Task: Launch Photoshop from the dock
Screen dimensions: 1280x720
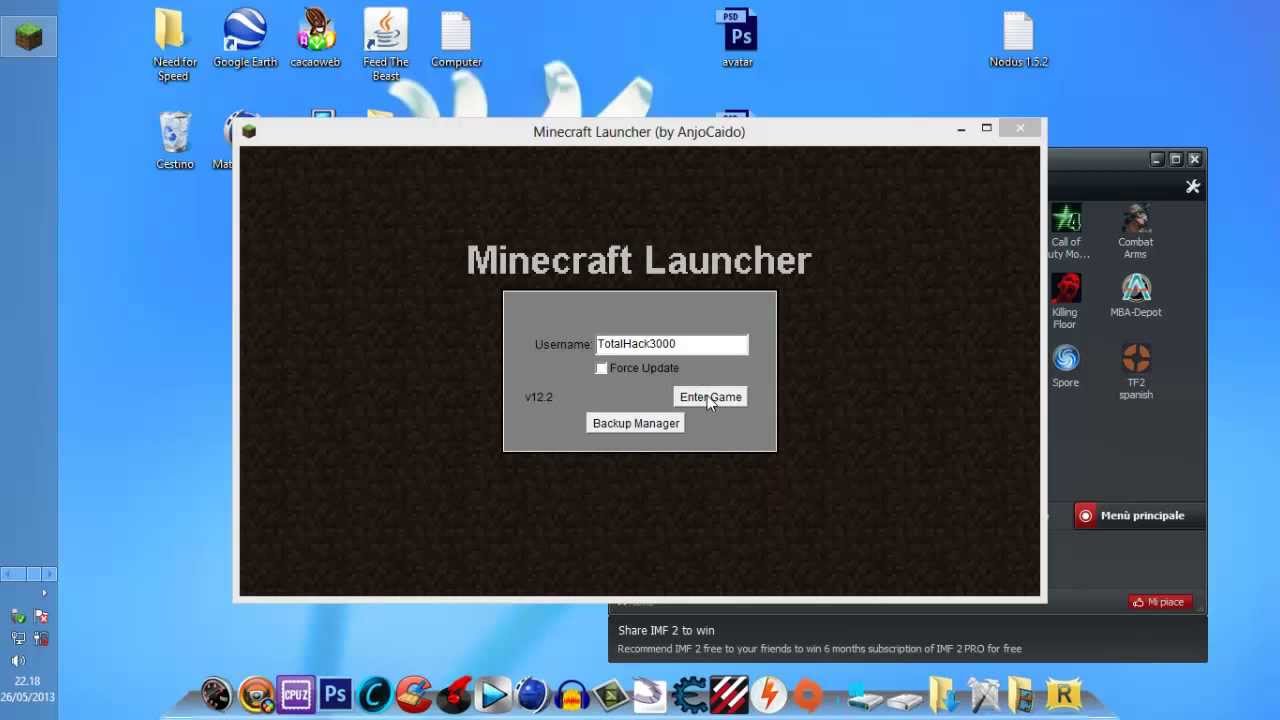Action: point(335,694)
